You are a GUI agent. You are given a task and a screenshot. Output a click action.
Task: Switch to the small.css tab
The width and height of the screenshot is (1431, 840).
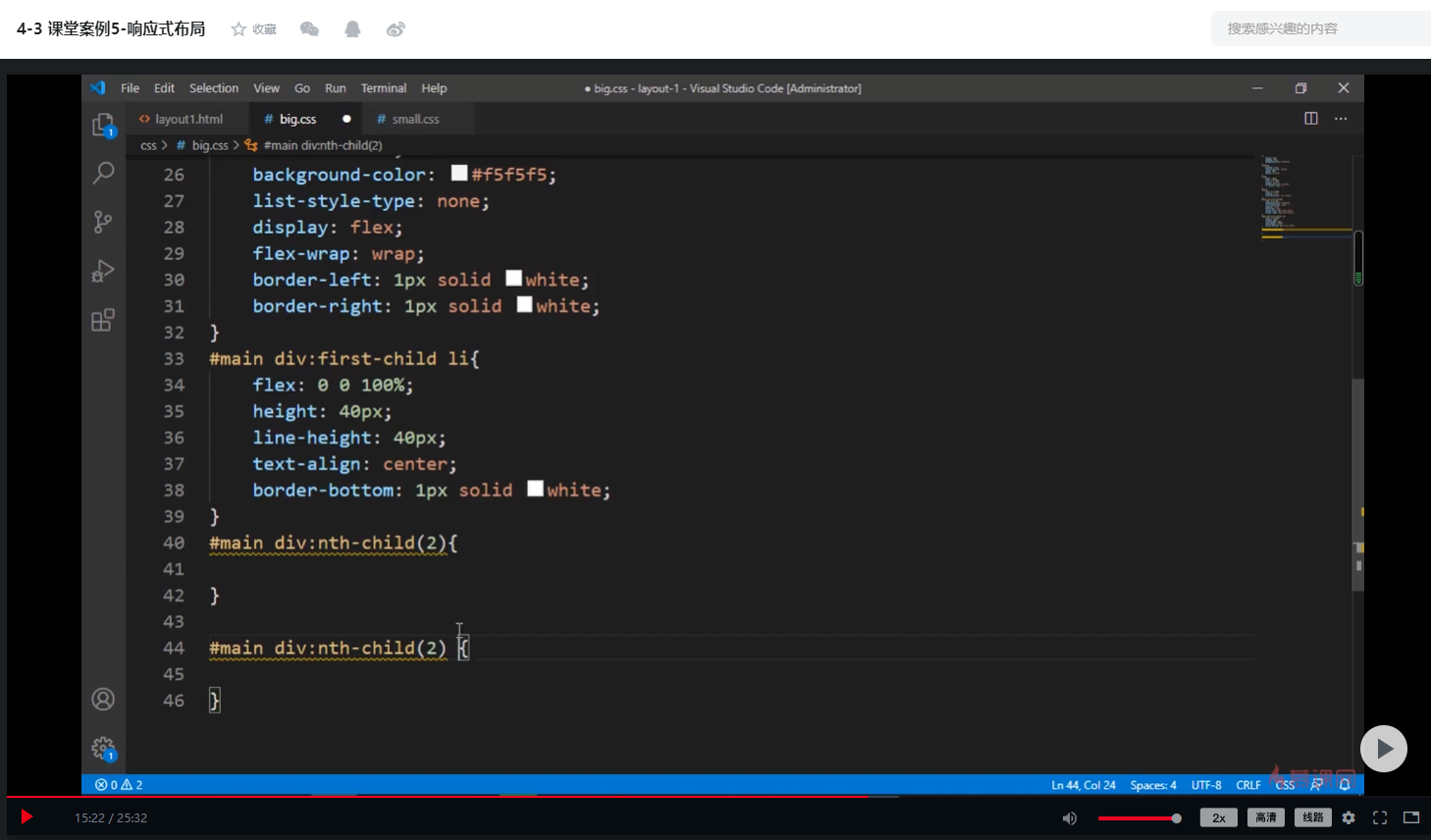pyautogui.click(x=415, y=120)
